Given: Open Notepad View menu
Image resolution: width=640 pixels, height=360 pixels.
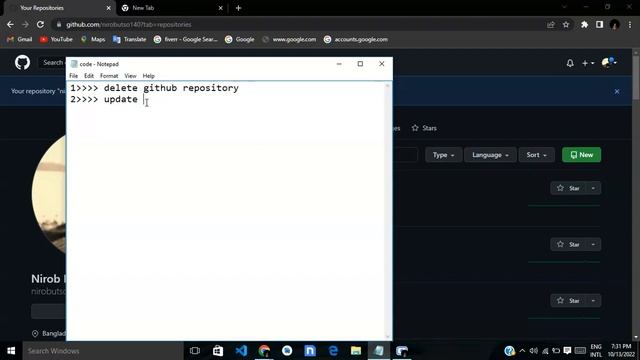Looking at the screenshot, I should tap(130, 76).
